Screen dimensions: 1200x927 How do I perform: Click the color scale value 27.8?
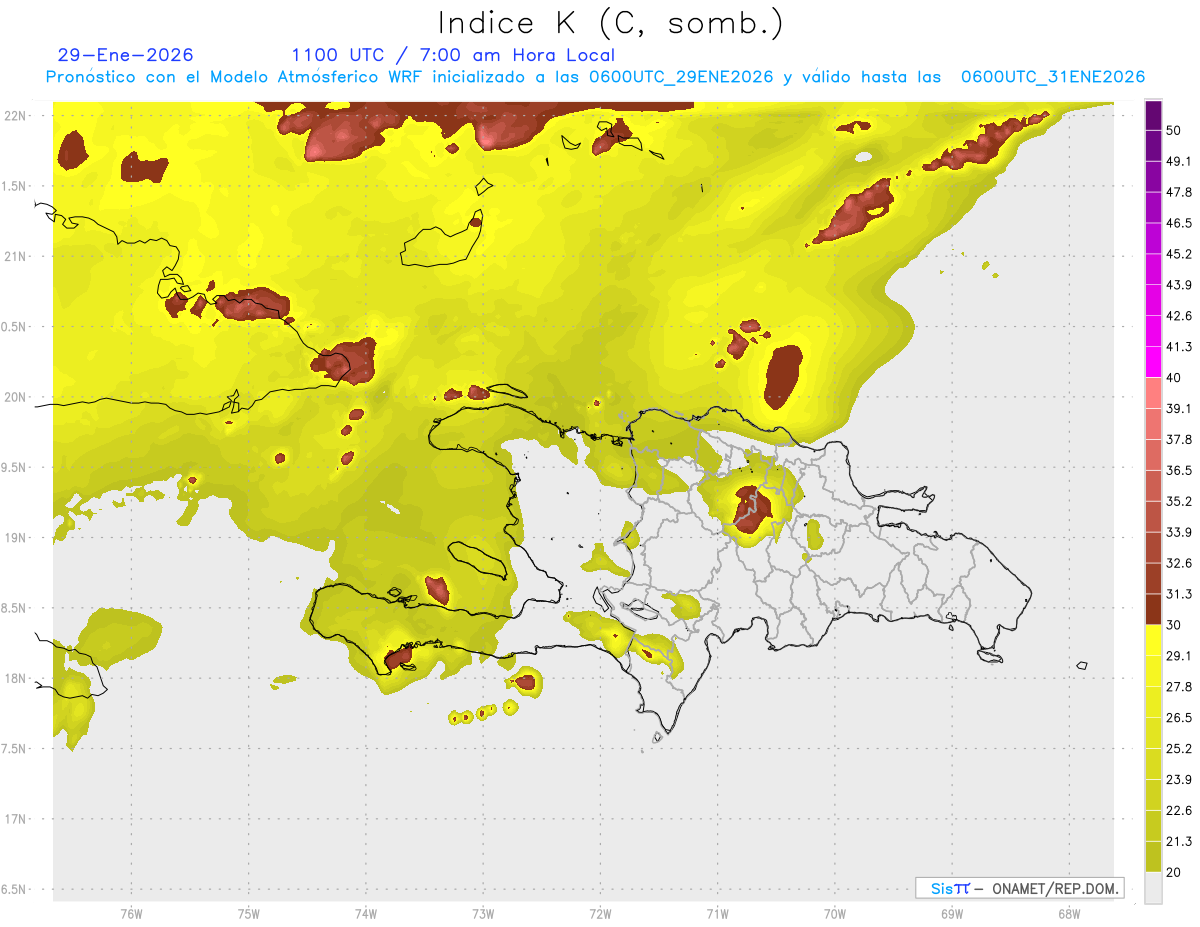click(1179, 687)
